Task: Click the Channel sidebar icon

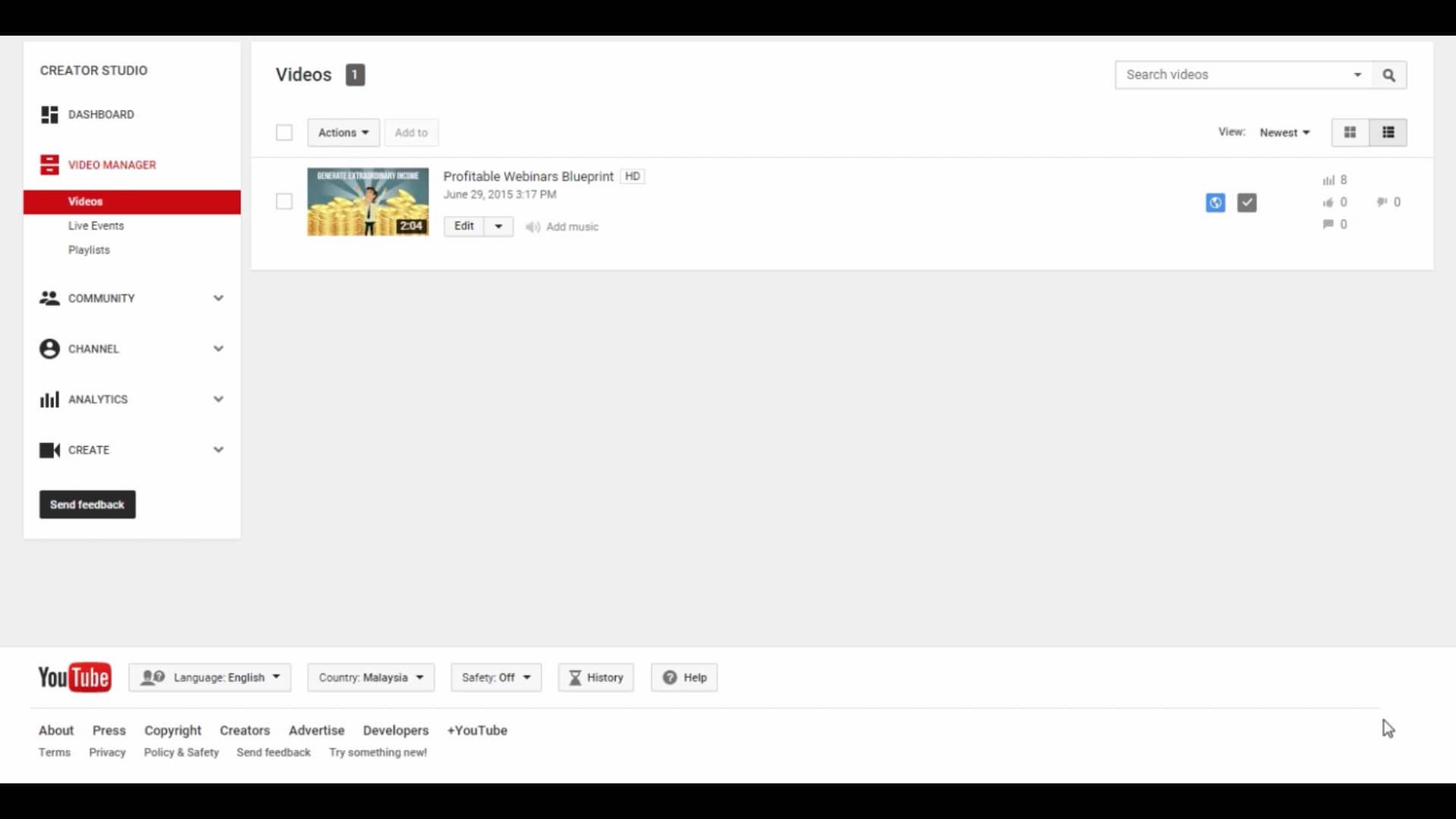Action: tap(49, 349)
